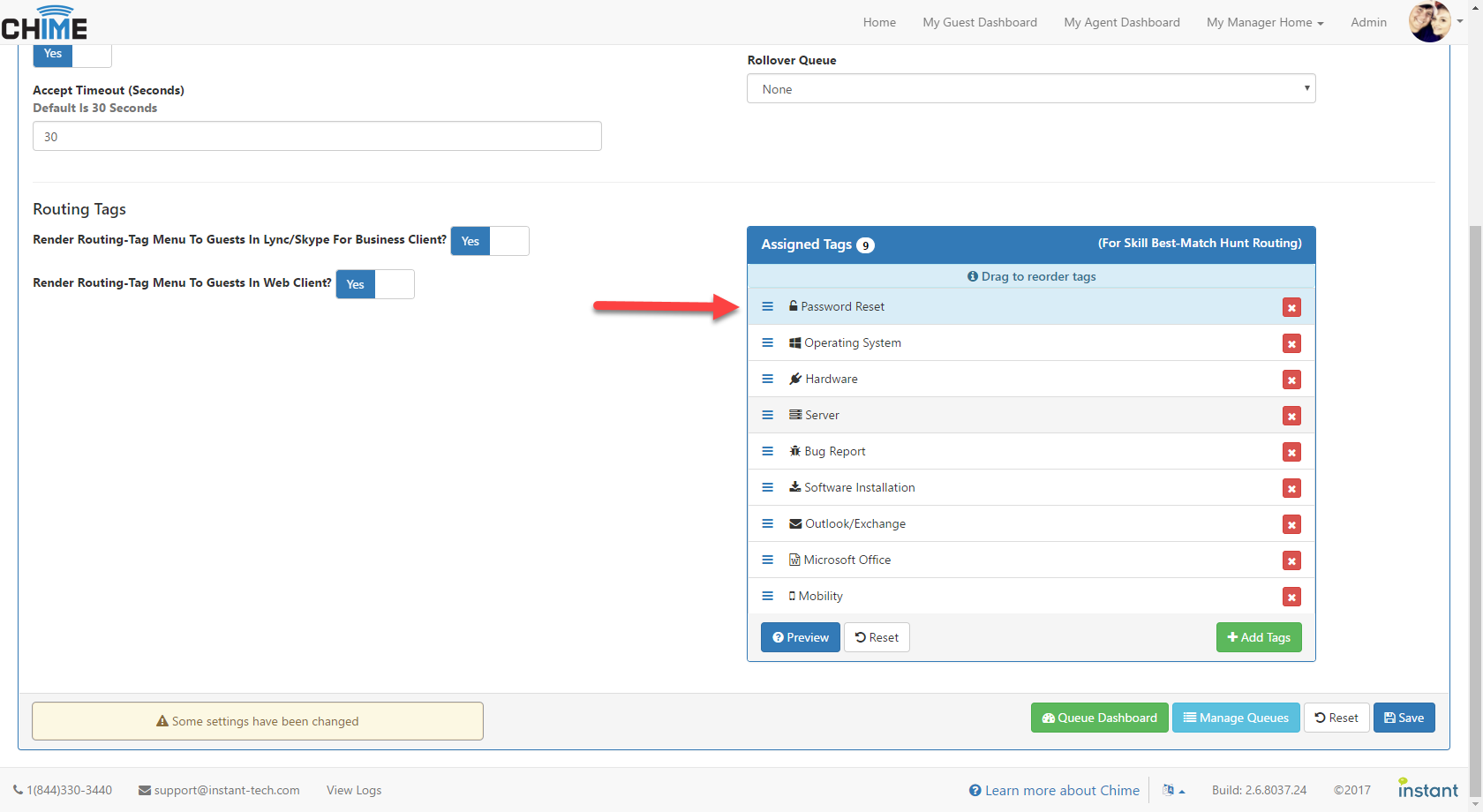This screenshot has height=812, width=1483.
Task: Click the reorder handle for Server
Action: point(767,415)
